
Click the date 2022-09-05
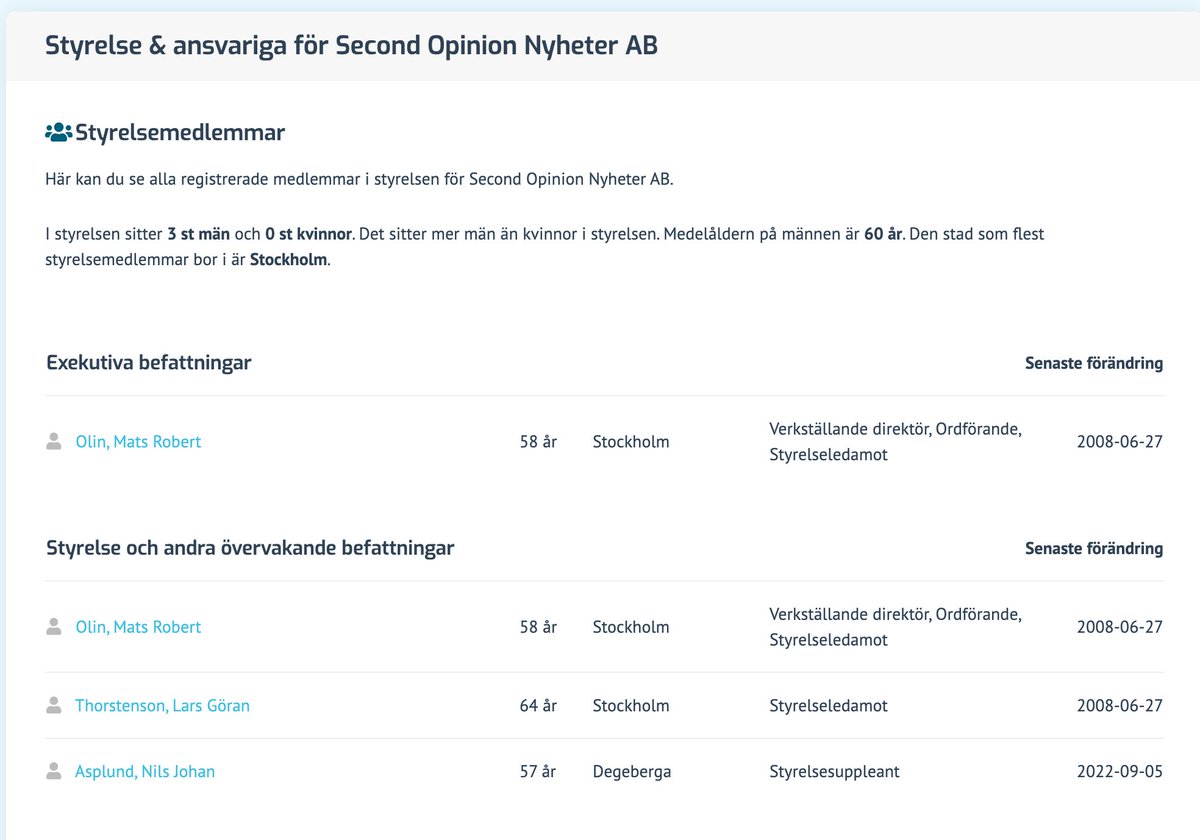[1120, 772]
